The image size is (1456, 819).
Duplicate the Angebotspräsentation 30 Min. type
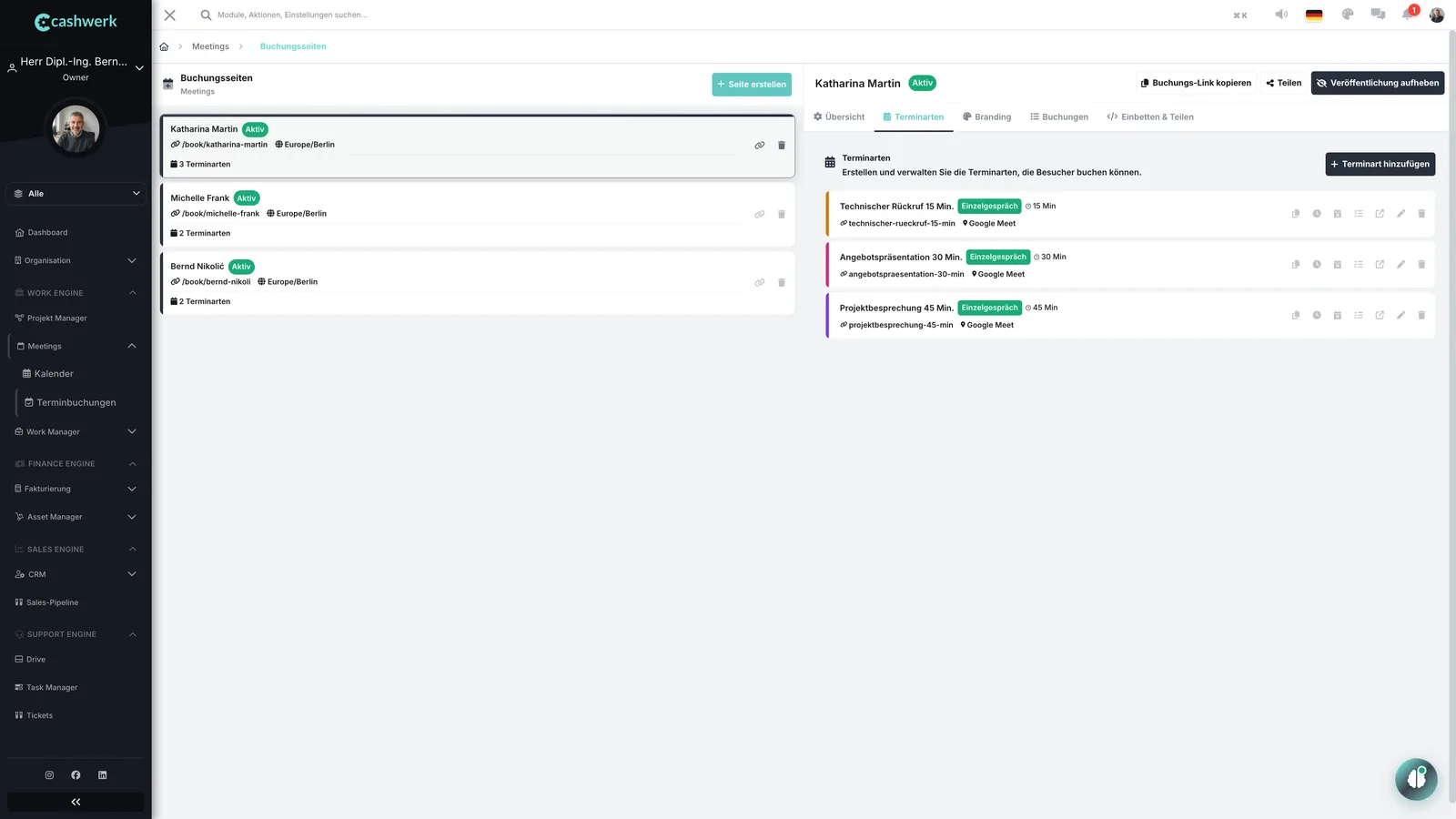pos(1296,265)
